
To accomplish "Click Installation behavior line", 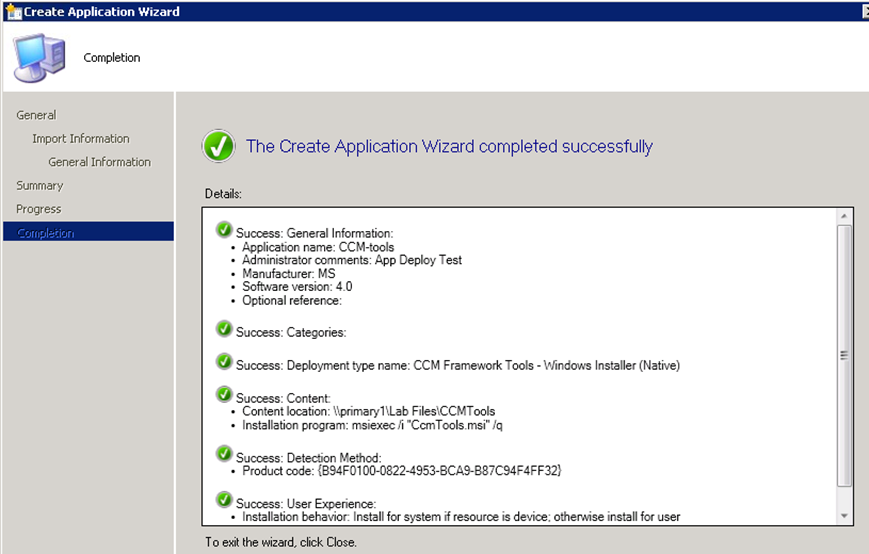I will pos(461,517).
